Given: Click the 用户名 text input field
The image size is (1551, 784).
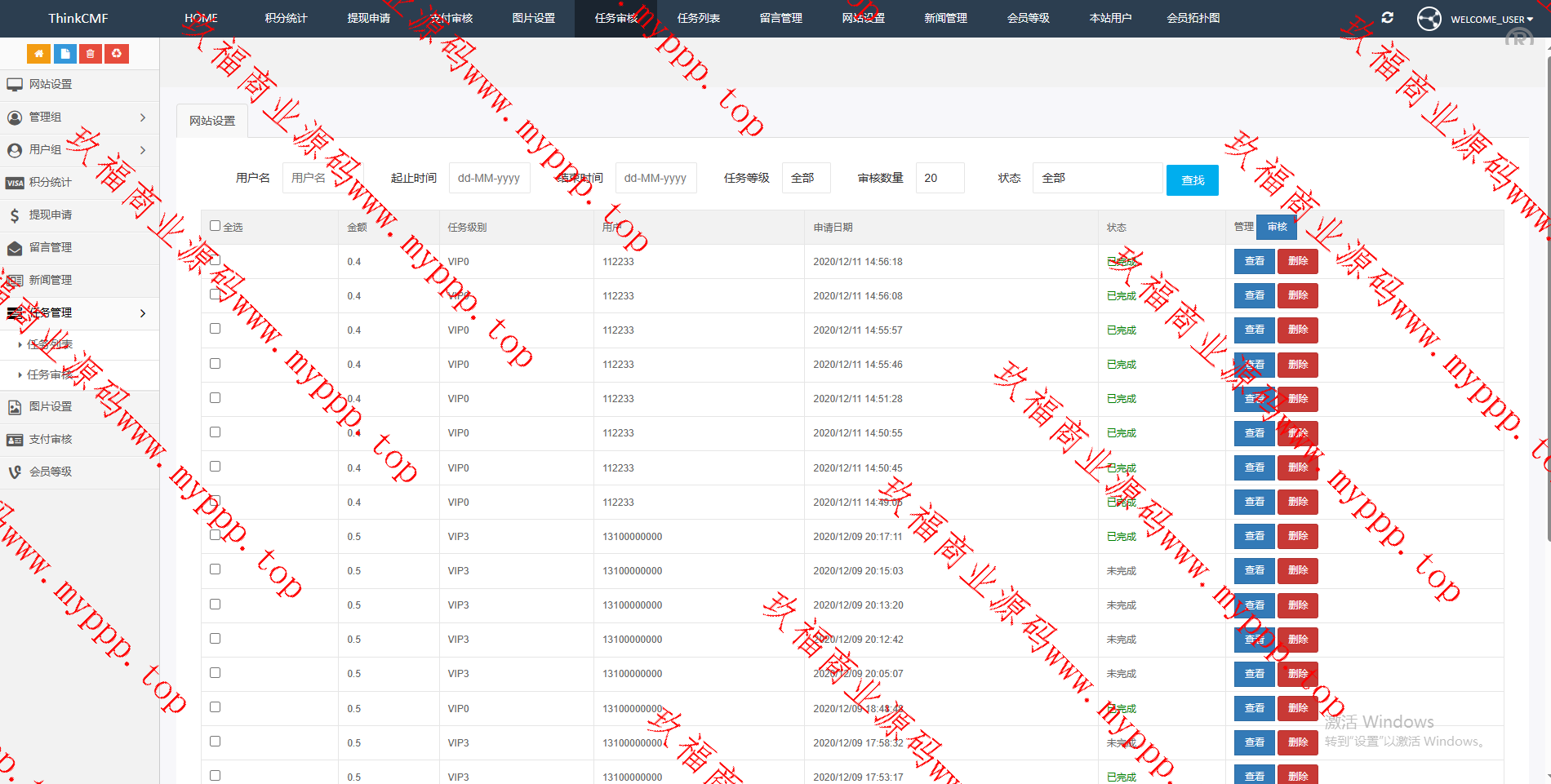Looking at the screenshot, I should pos(323,178).
